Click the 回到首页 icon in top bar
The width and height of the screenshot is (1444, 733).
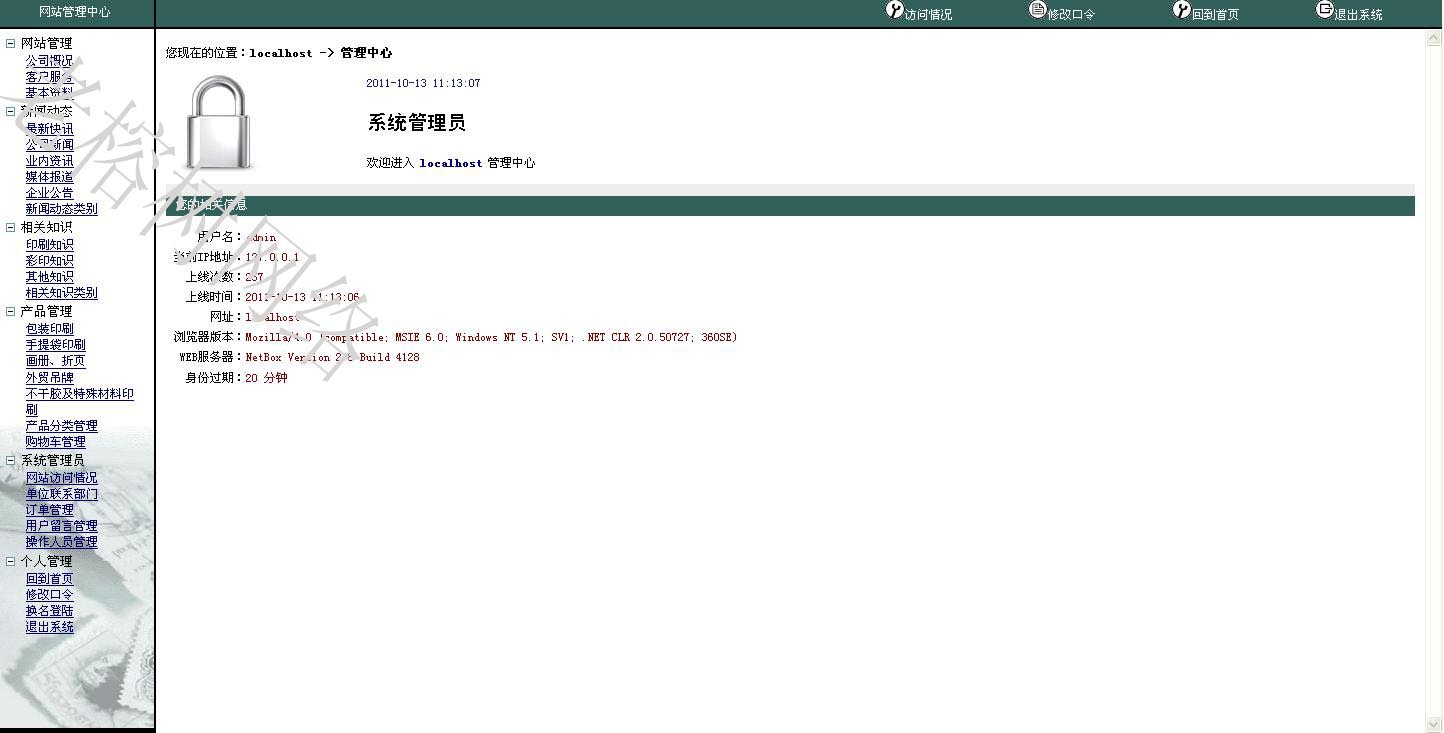click(1182, 10)
